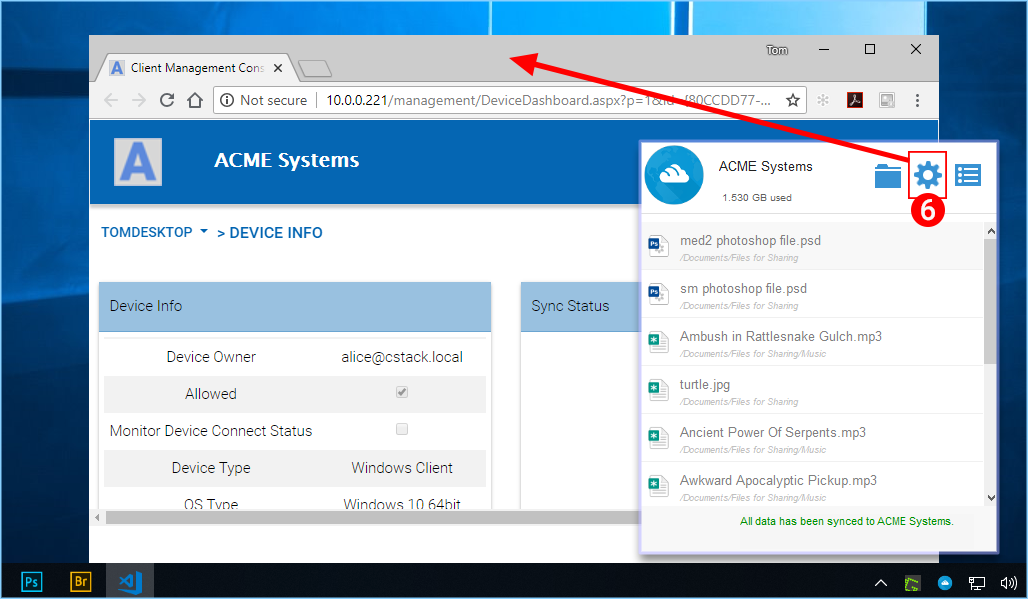This screenshot has width=1028, height=599.
Task: Click the address bar URL
Action: tap(548, 100)
